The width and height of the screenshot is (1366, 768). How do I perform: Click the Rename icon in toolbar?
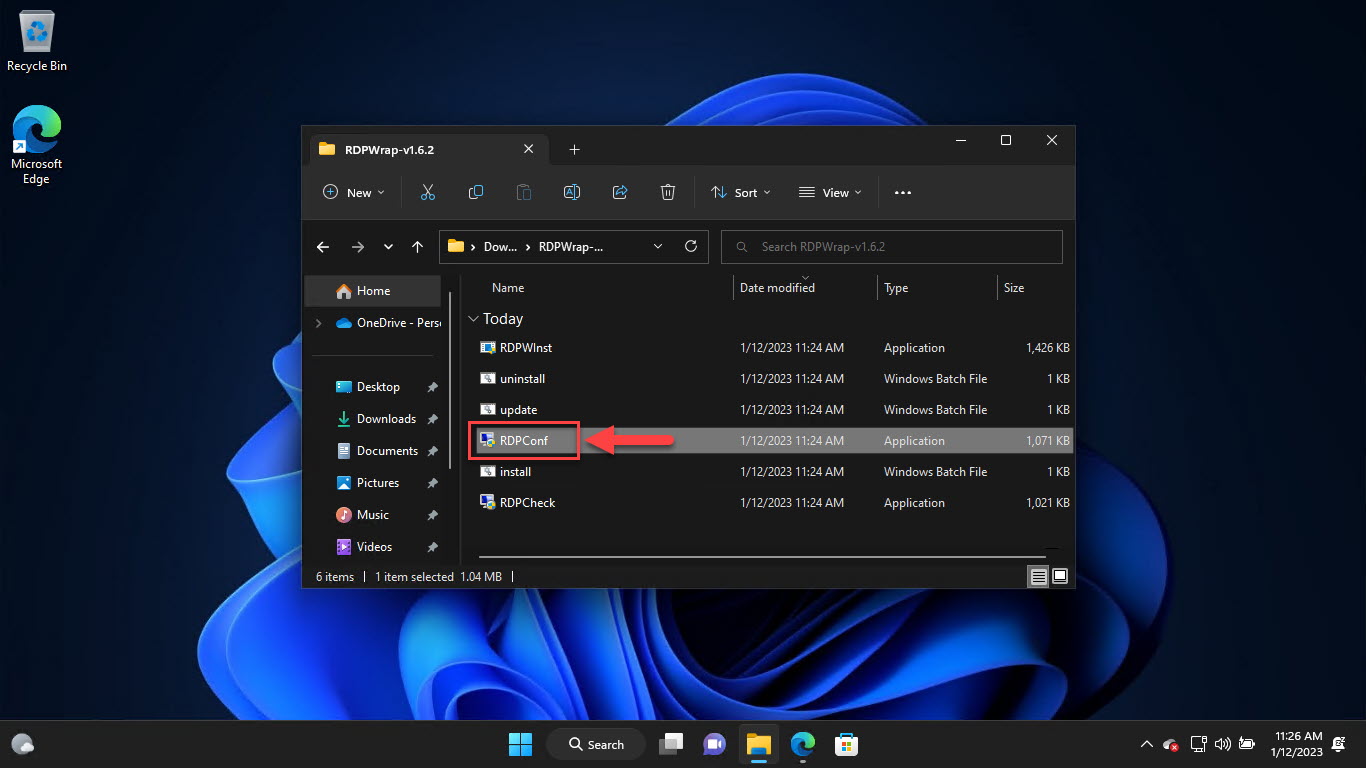tap(572, 192)
